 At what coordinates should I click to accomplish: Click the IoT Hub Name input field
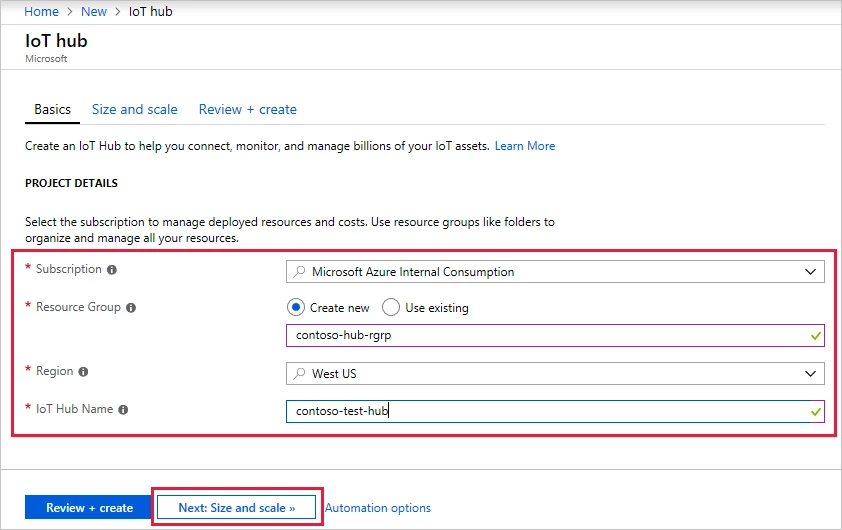555,411
